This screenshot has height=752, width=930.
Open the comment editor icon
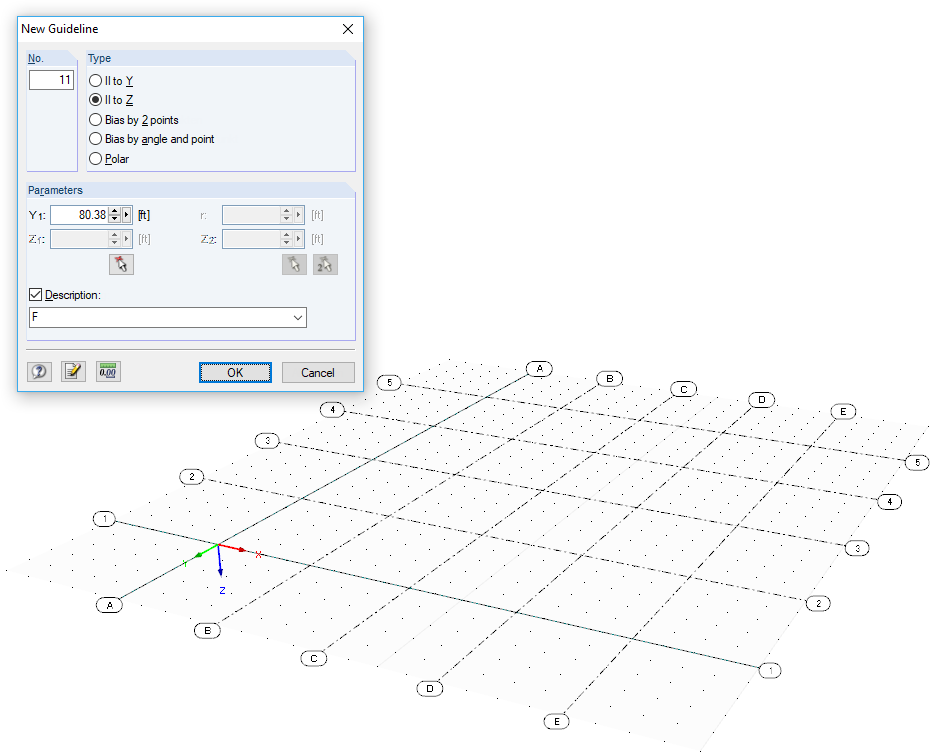[73, 371]
